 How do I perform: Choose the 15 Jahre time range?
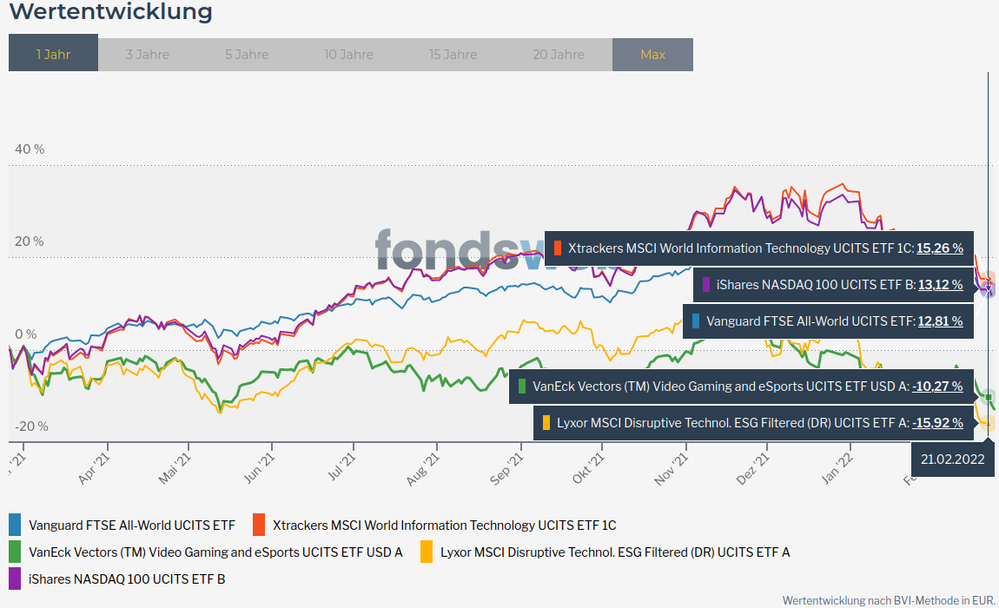point(452,55)
